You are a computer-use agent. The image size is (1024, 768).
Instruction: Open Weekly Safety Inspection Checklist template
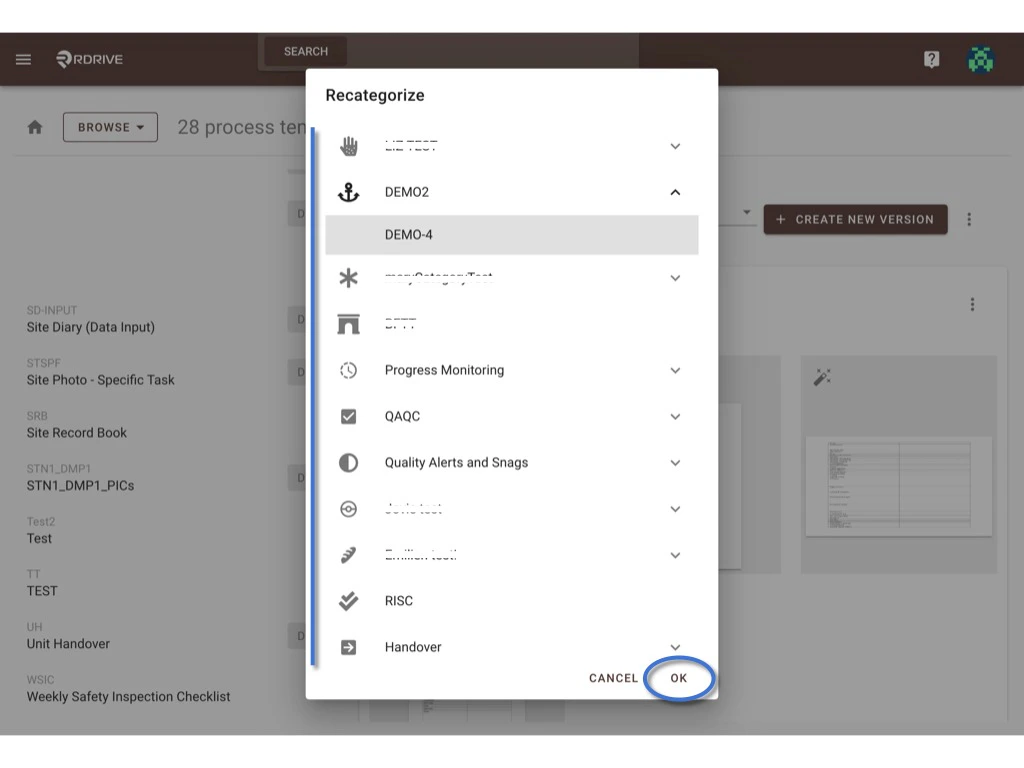128,690
